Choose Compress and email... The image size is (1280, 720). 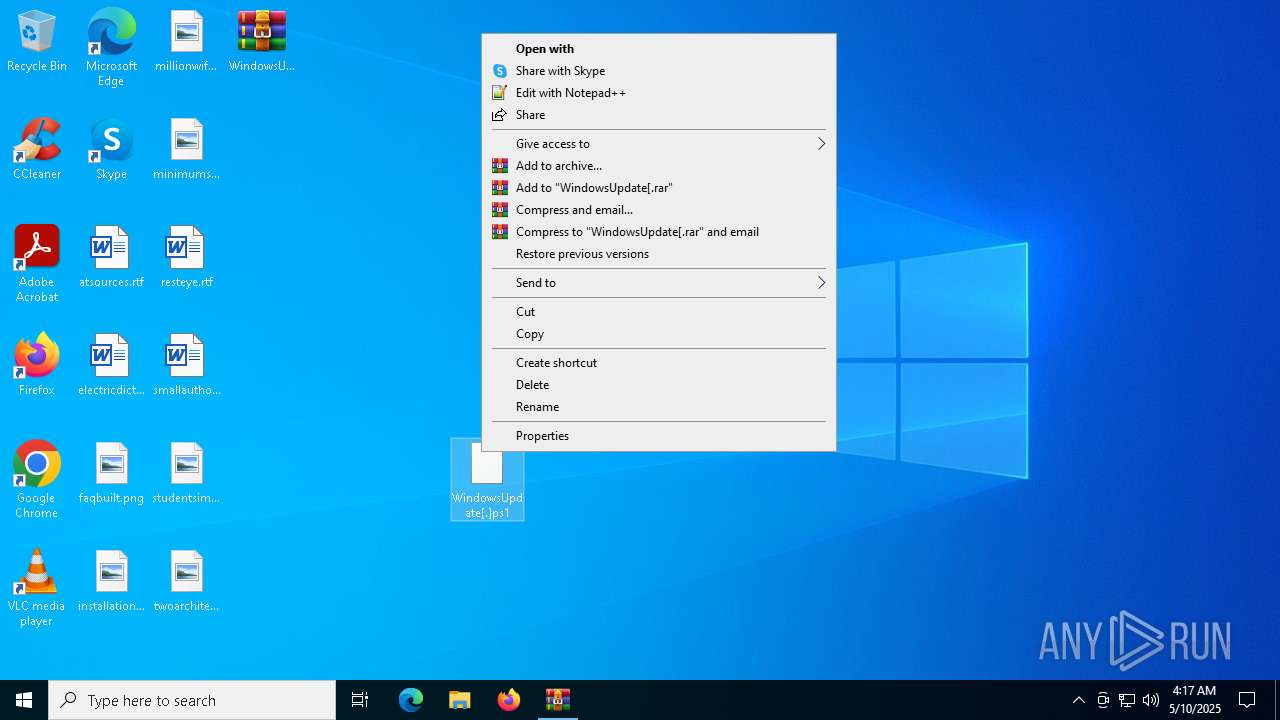[659, 210]
